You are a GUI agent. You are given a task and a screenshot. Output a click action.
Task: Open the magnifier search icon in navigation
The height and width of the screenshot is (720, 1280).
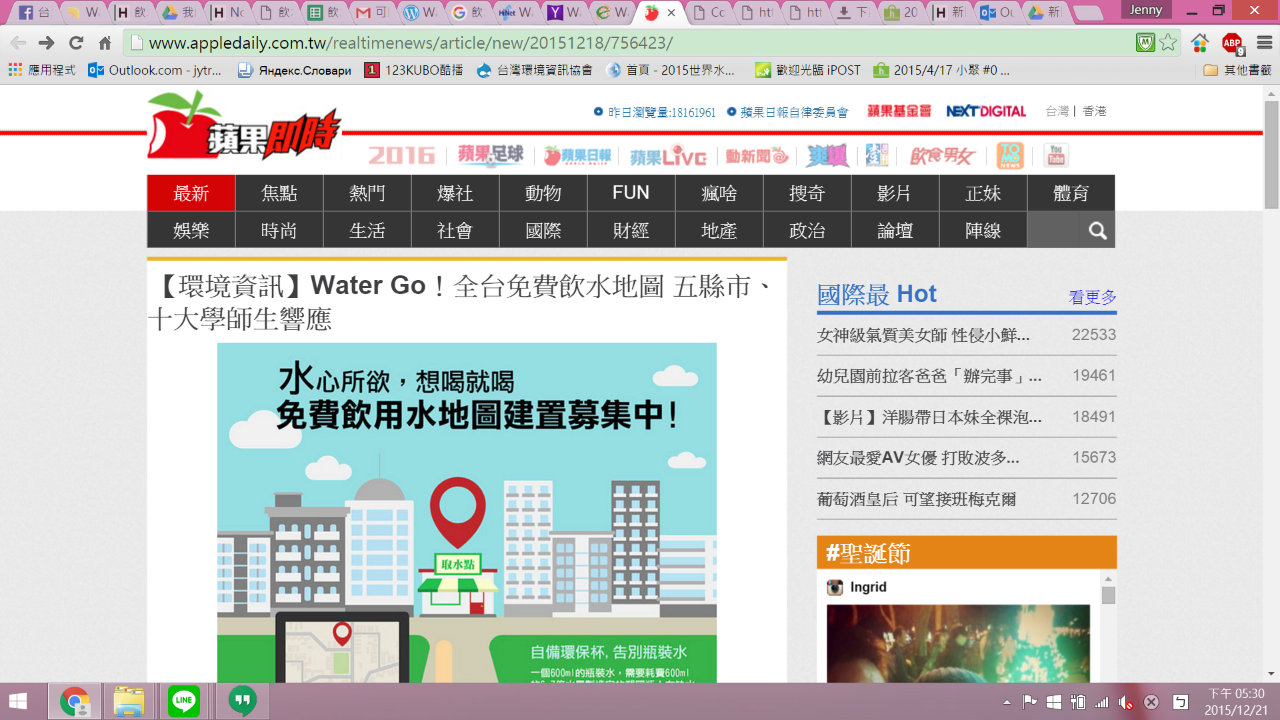(1097, 231)
